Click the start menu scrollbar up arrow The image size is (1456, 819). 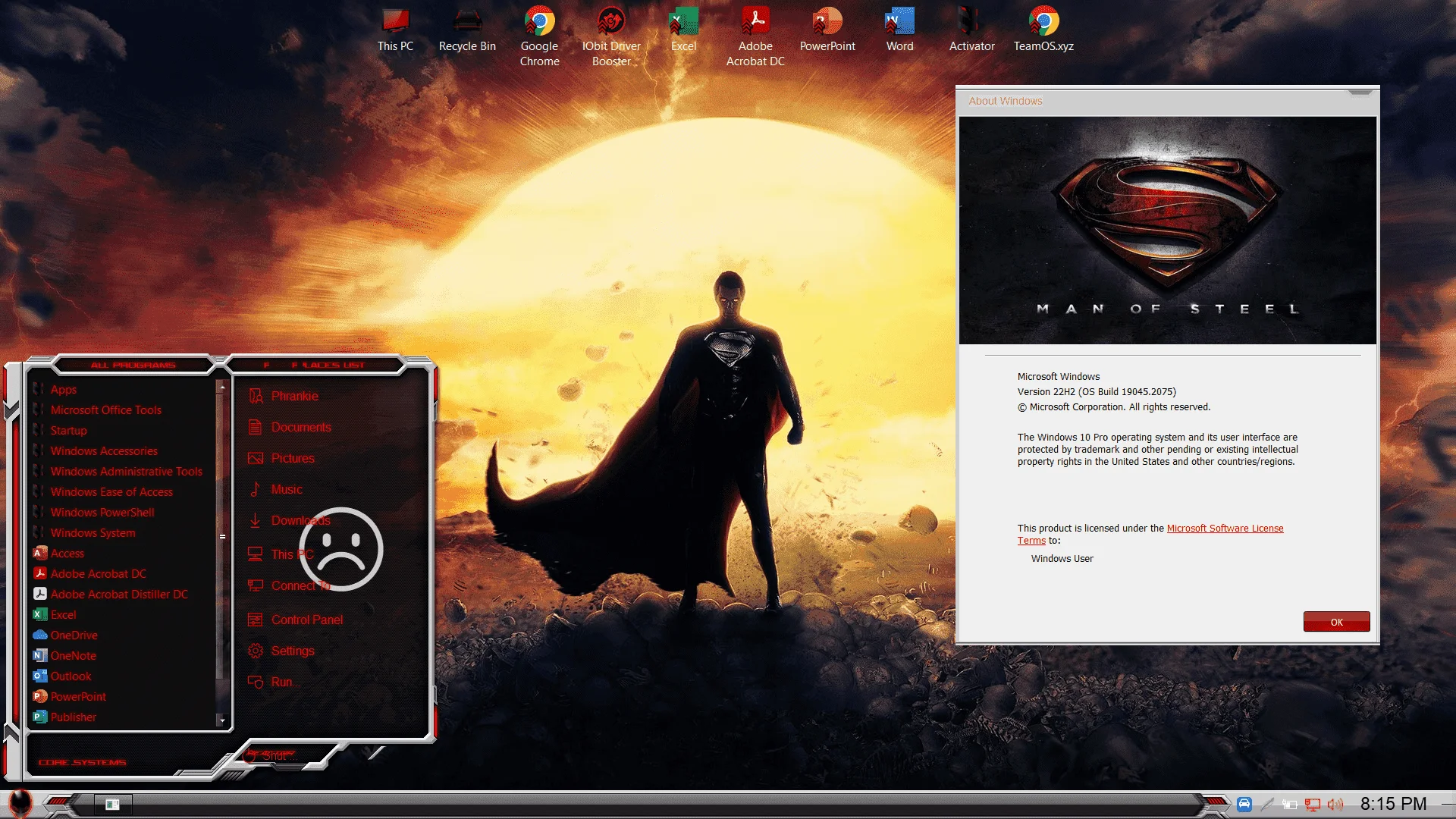tap(222, 387)
